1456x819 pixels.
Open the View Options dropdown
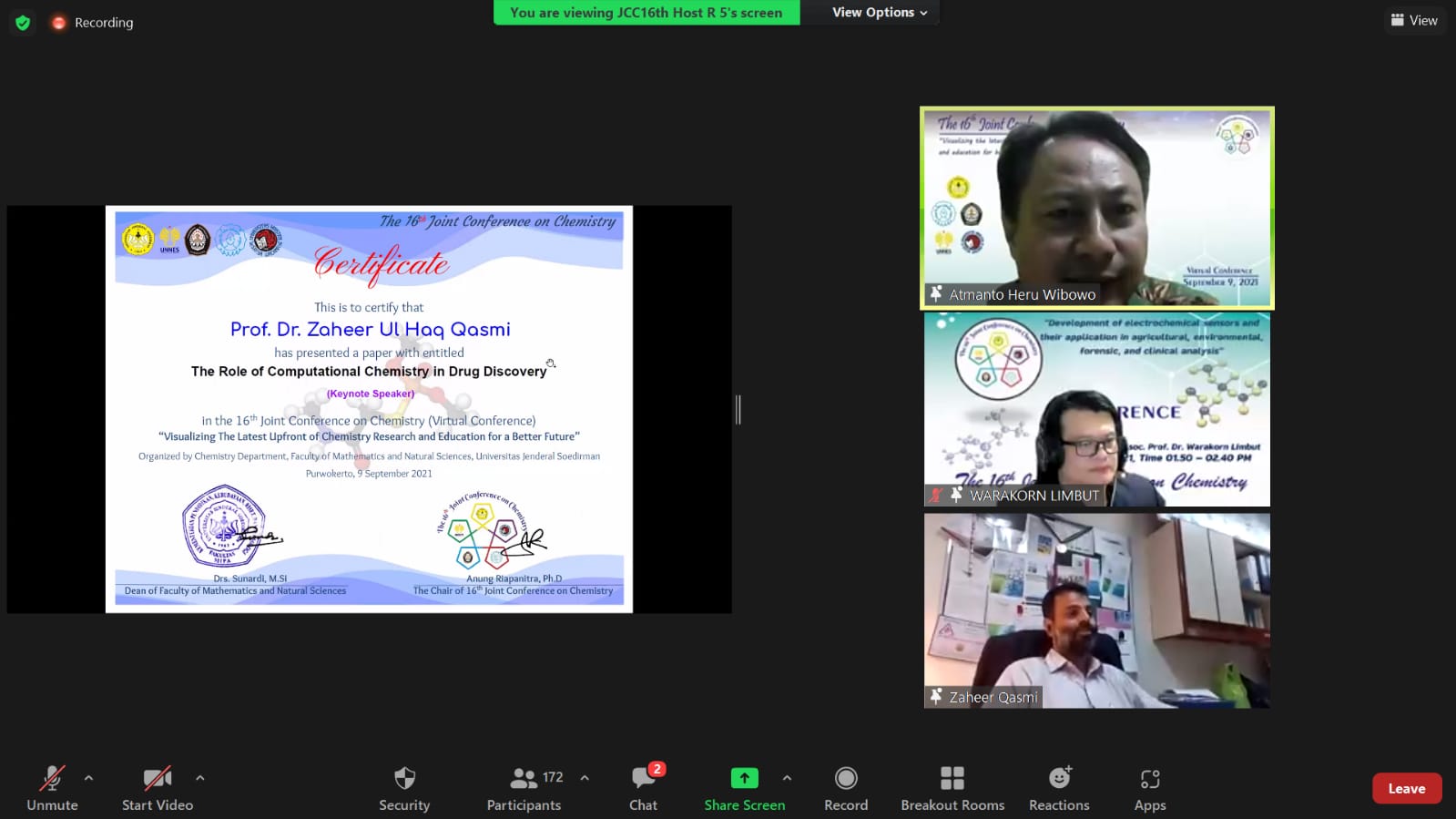click(x=879, y=13)
